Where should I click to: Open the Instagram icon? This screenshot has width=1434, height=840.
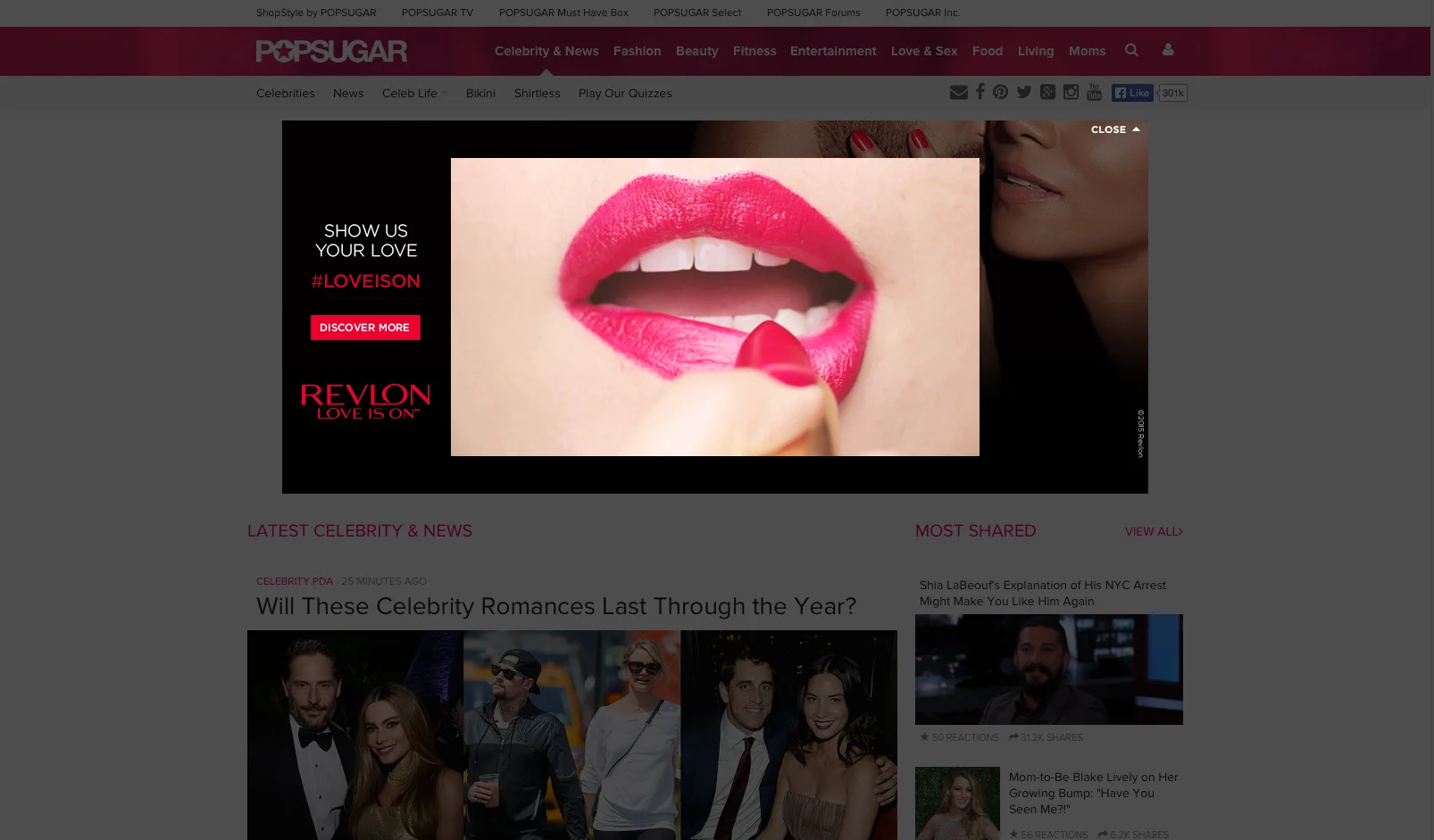tap(1071, 92)
